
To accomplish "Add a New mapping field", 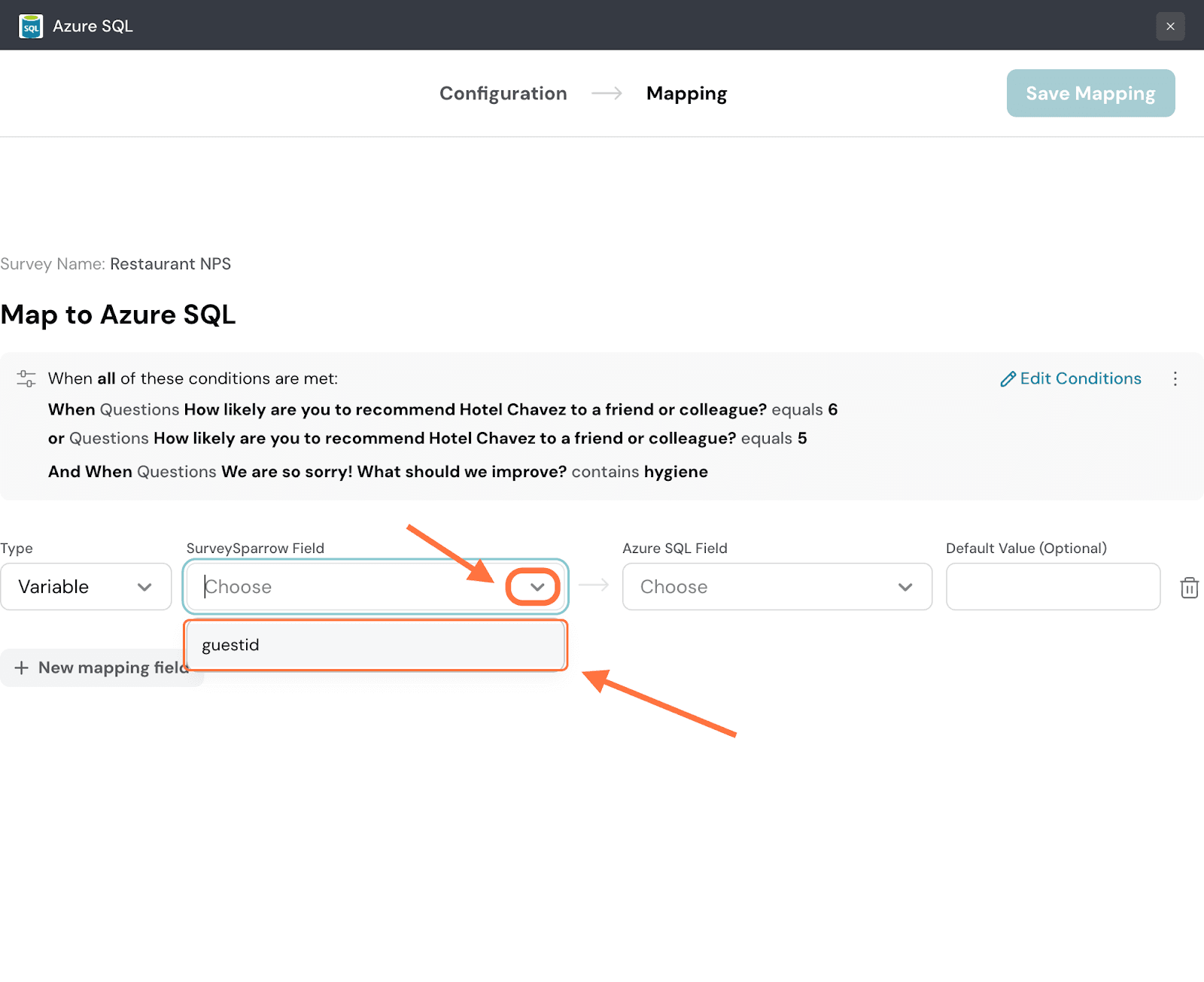I will pos(113,667).
